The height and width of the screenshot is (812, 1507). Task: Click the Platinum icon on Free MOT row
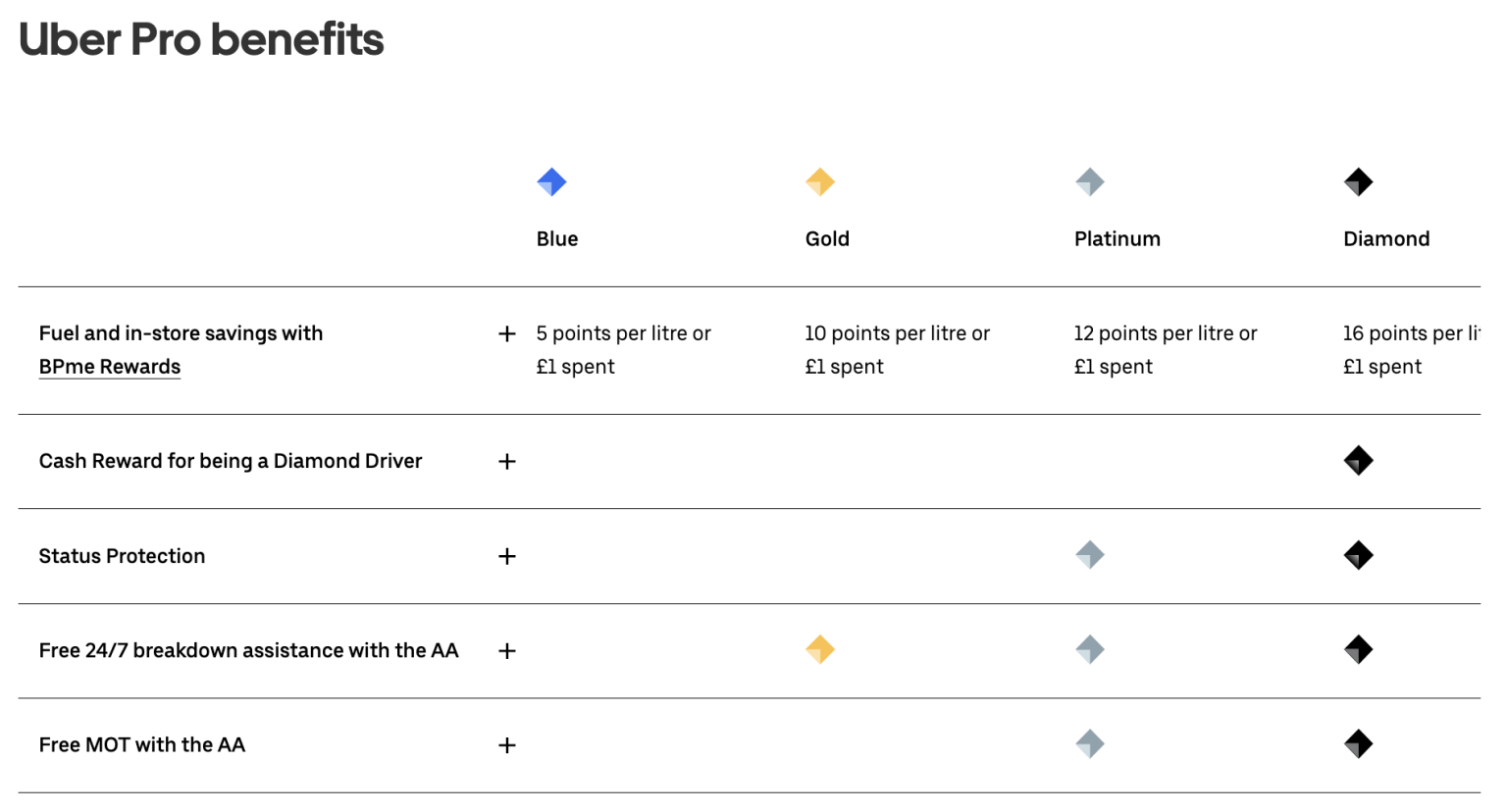(1090, 744)
